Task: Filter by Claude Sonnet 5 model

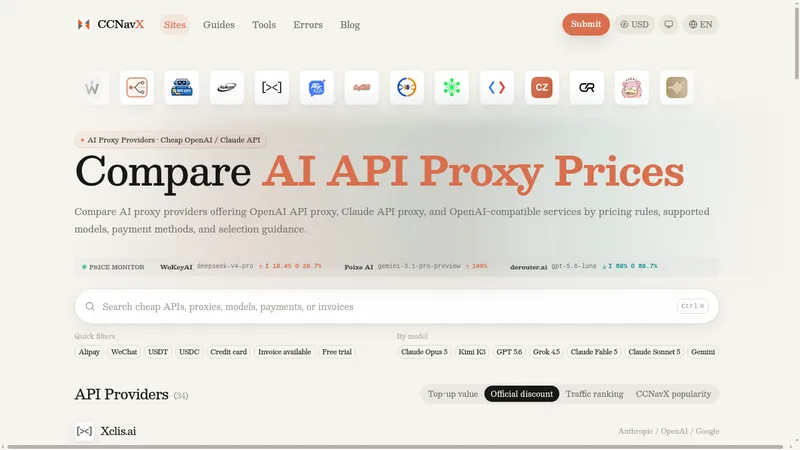Action: point(654,352)
